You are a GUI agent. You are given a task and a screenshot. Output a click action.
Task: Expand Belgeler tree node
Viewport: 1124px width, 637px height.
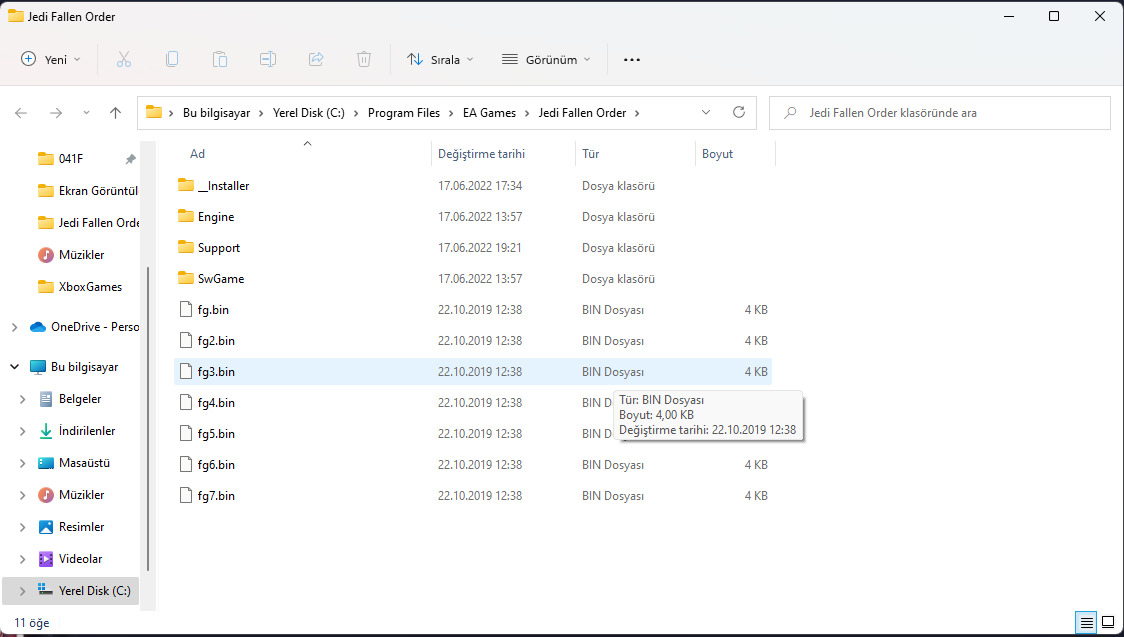[23, 398]
